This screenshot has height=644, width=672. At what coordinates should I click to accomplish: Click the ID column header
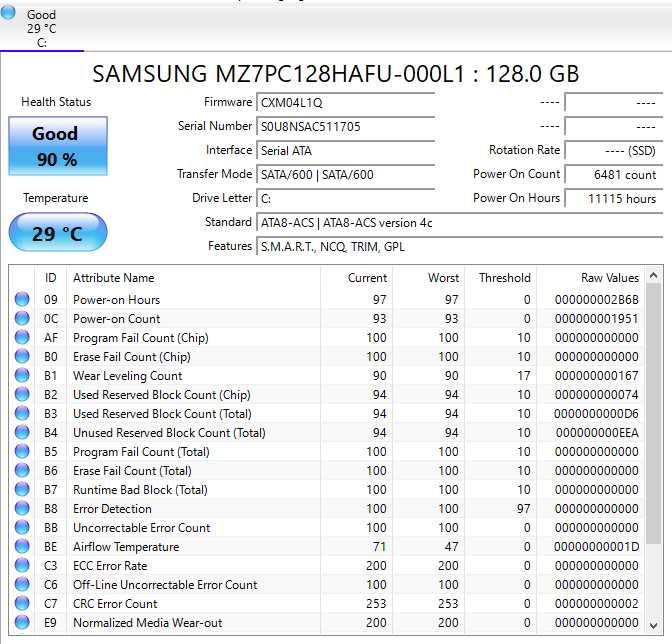click(51, 278)
